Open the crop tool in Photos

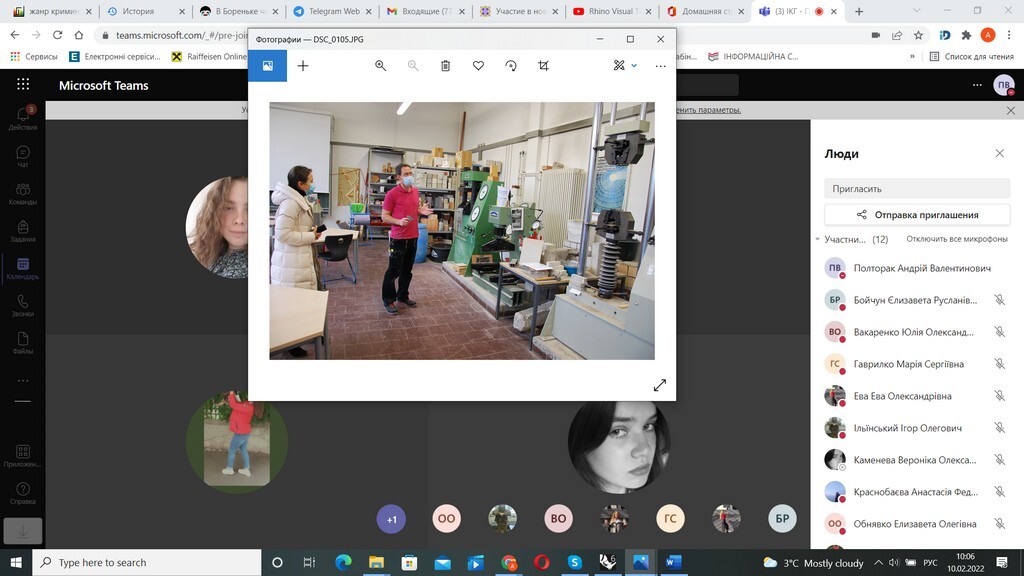pyautogui.click(x=543, y=66)
